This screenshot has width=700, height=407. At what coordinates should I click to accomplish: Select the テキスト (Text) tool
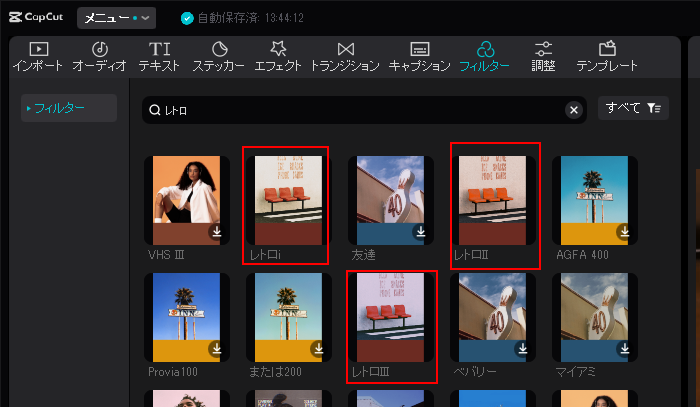160,56
